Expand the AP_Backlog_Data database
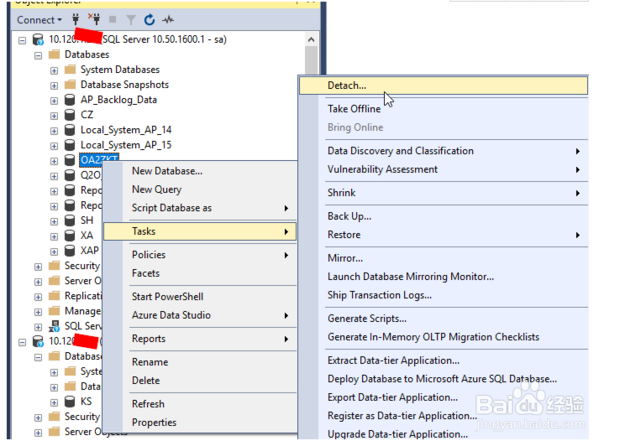Image resolution: width=620 pixels, height=446 pixels. coord(54,100)
